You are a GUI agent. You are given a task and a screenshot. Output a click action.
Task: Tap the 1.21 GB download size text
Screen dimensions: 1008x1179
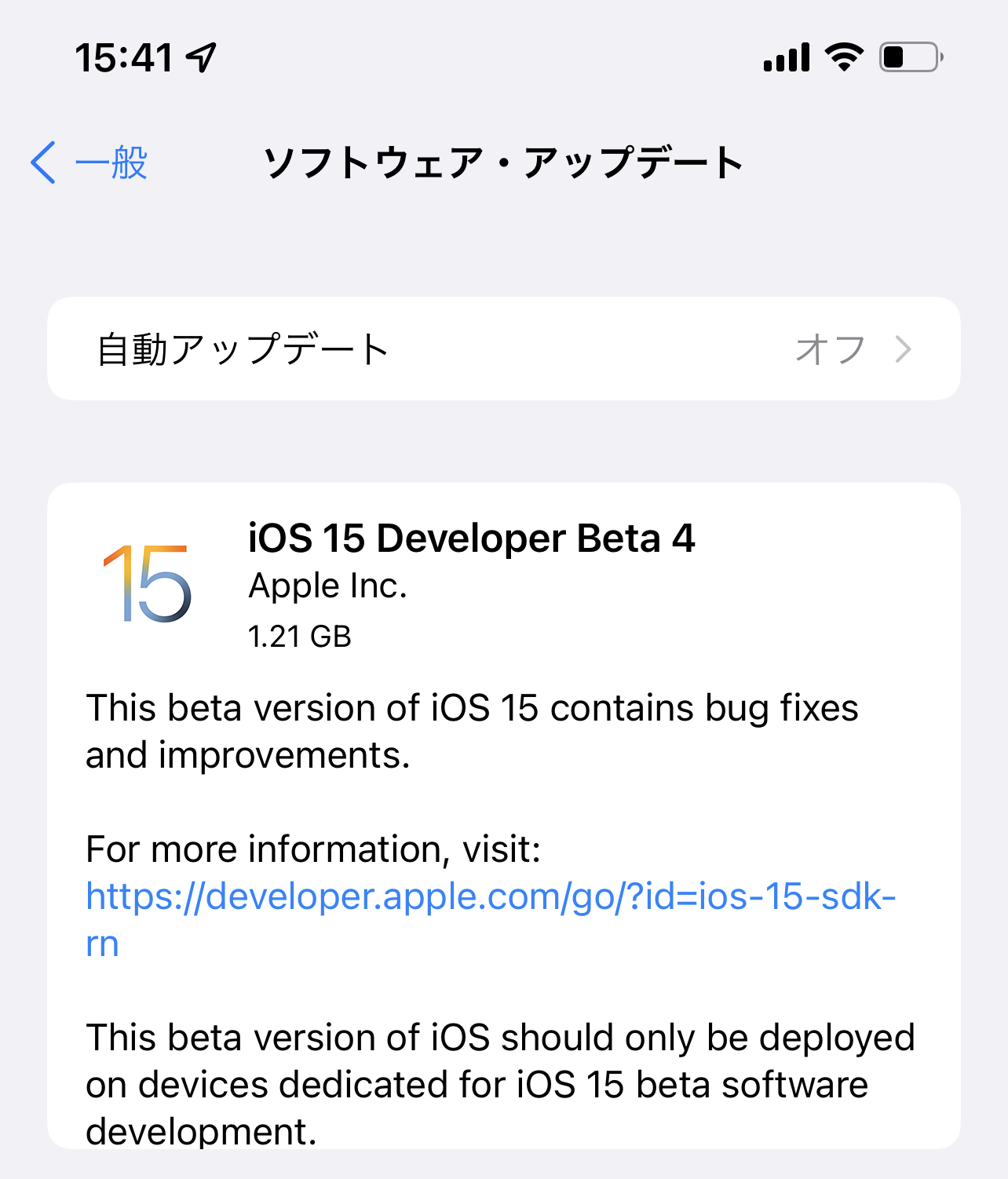point(299,636)
